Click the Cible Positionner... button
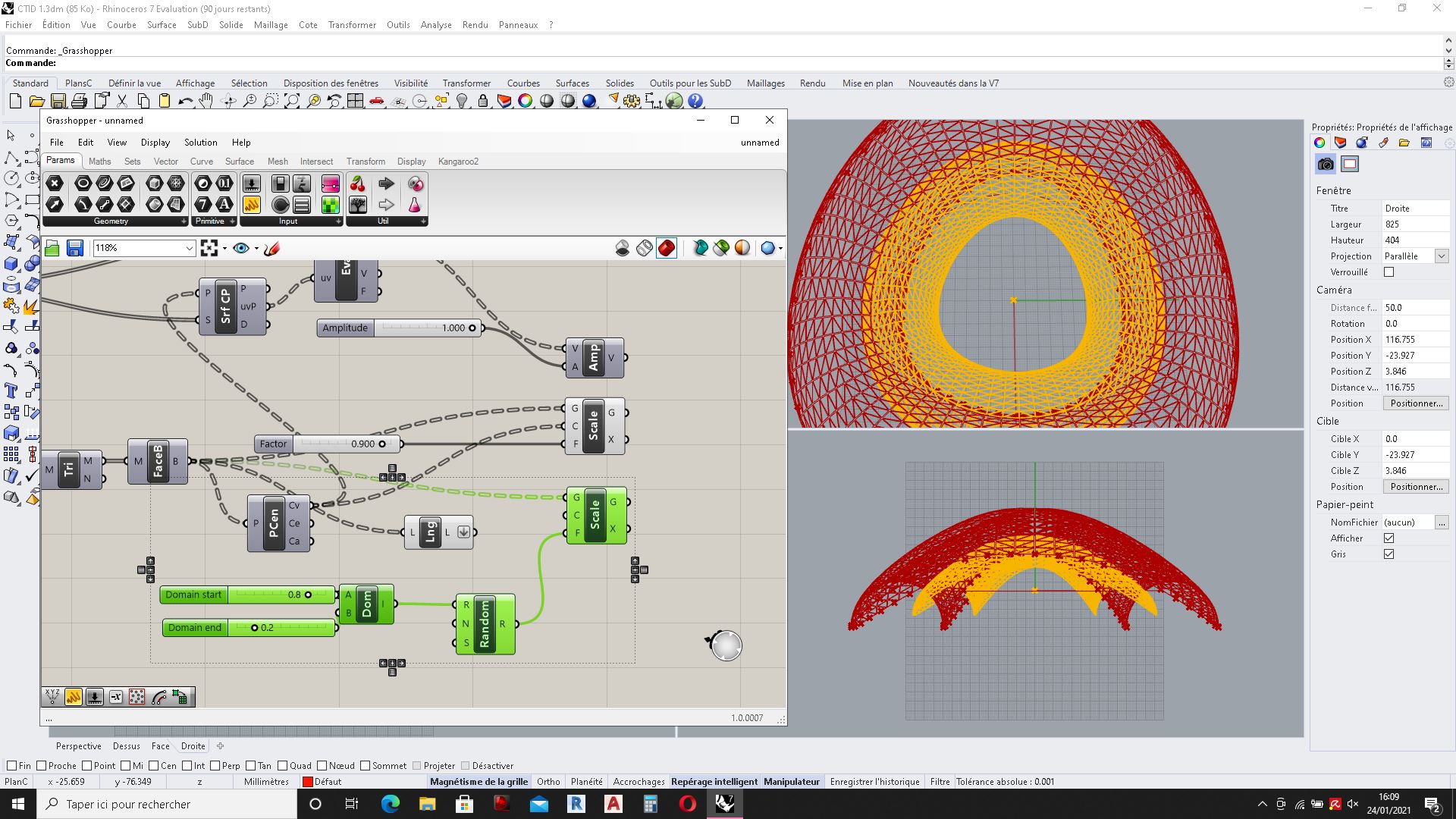The width and height of the screenshot is (1456, 819). pyautogui.click(x=1416, y=487)
